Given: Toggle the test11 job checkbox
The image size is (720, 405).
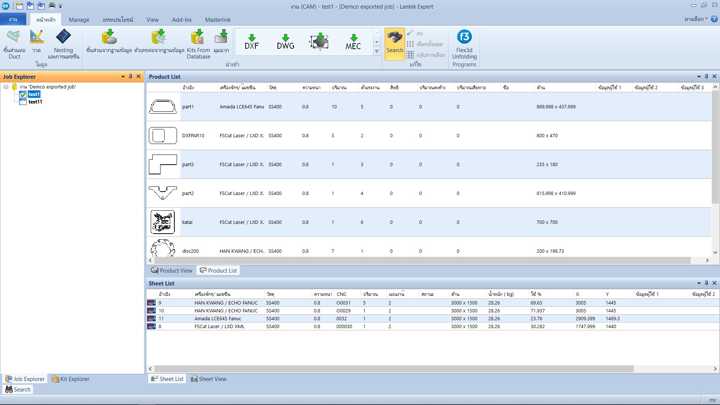Looking at the screenshot, I should click(23, 102).
